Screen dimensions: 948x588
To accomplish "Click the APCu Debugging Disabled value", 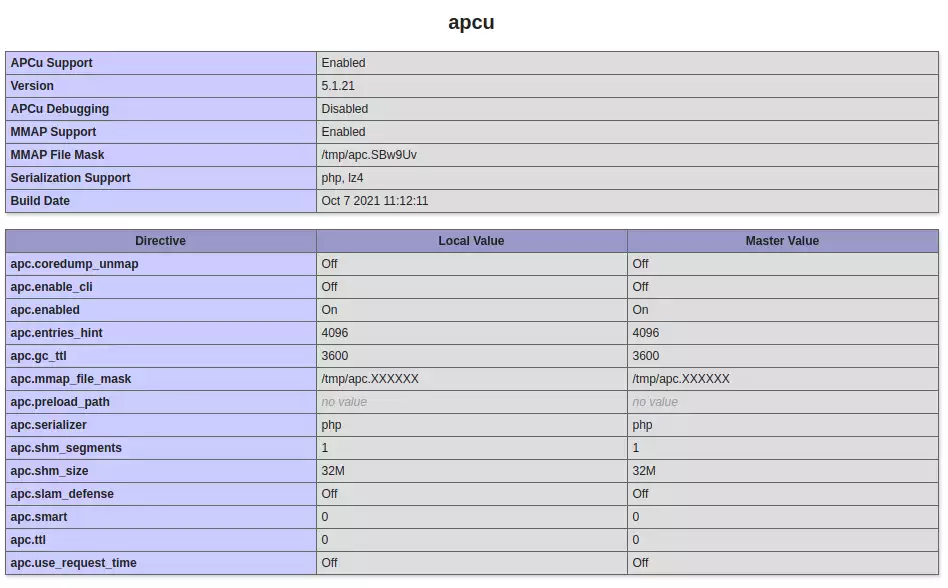I will point(344,109).
